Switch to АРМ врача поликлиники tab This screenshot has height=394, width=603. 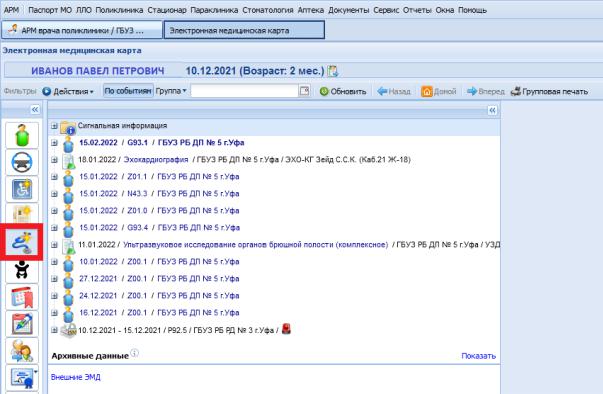pyautogui.click(x=82, y=30)
